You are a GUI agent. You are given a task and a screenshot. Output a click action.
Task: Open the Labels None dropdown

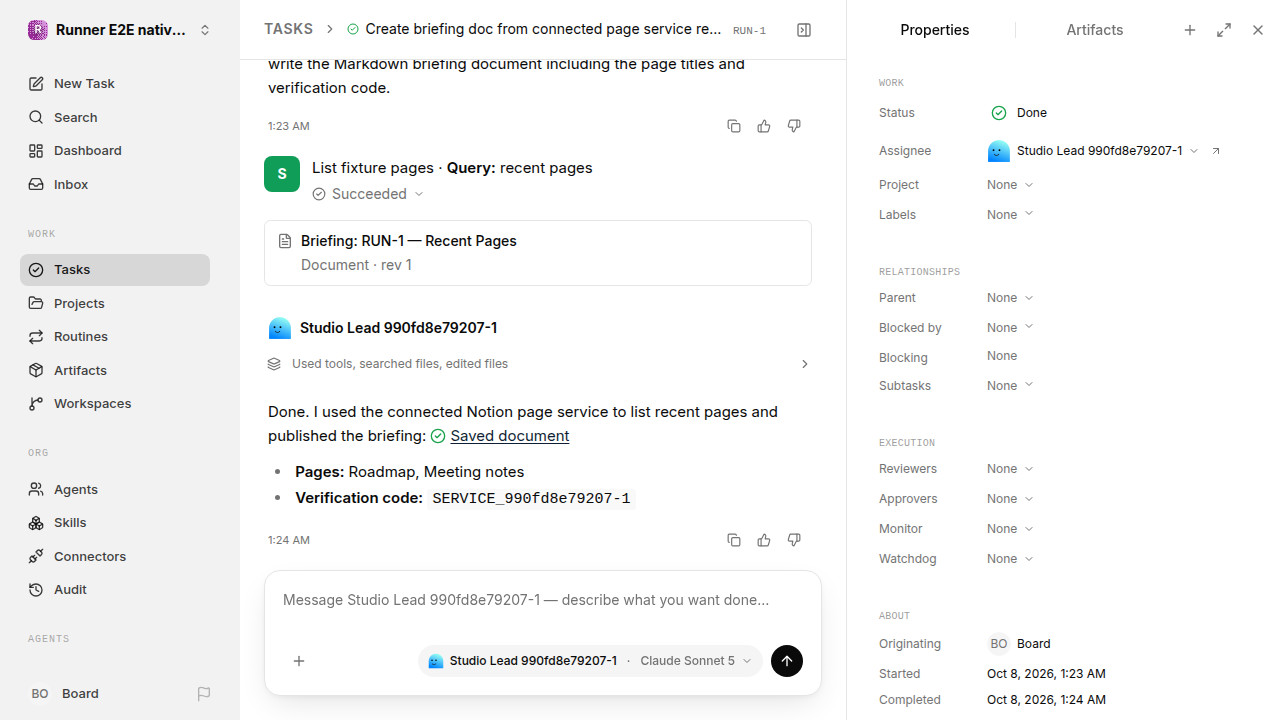coord(1010,215)
